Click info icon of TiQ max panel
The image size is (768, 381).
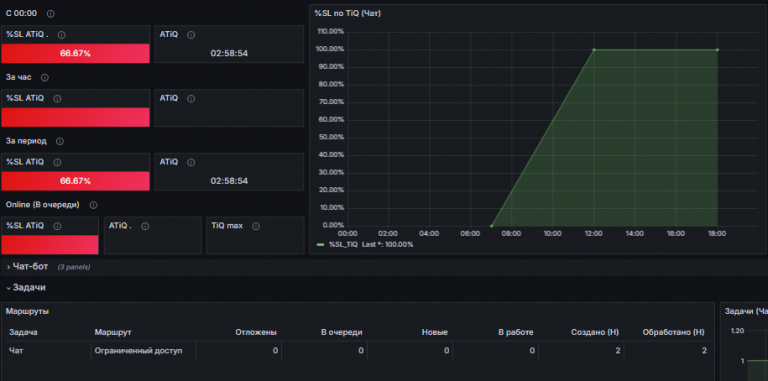(256, 226)
